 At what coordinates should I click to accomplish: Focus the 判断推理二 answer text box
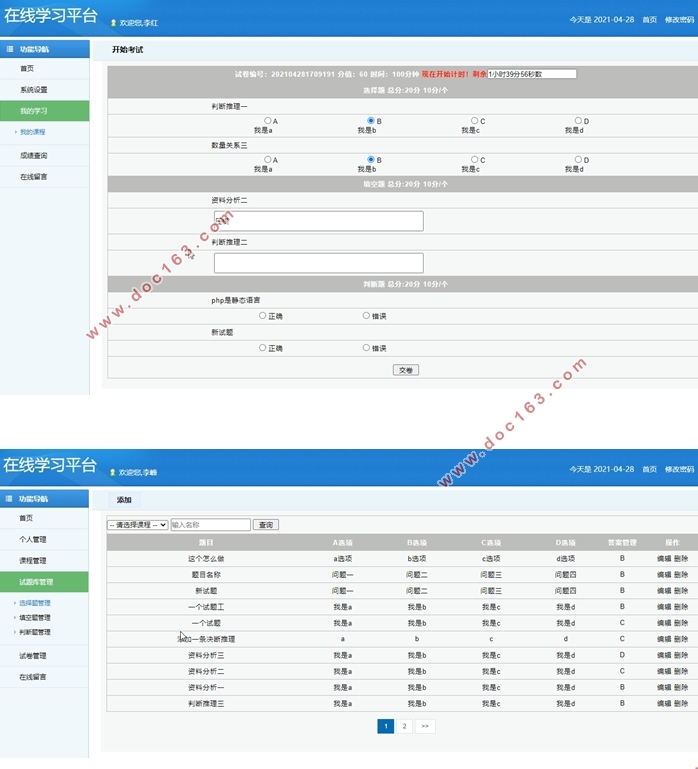[x=319, y=263]
